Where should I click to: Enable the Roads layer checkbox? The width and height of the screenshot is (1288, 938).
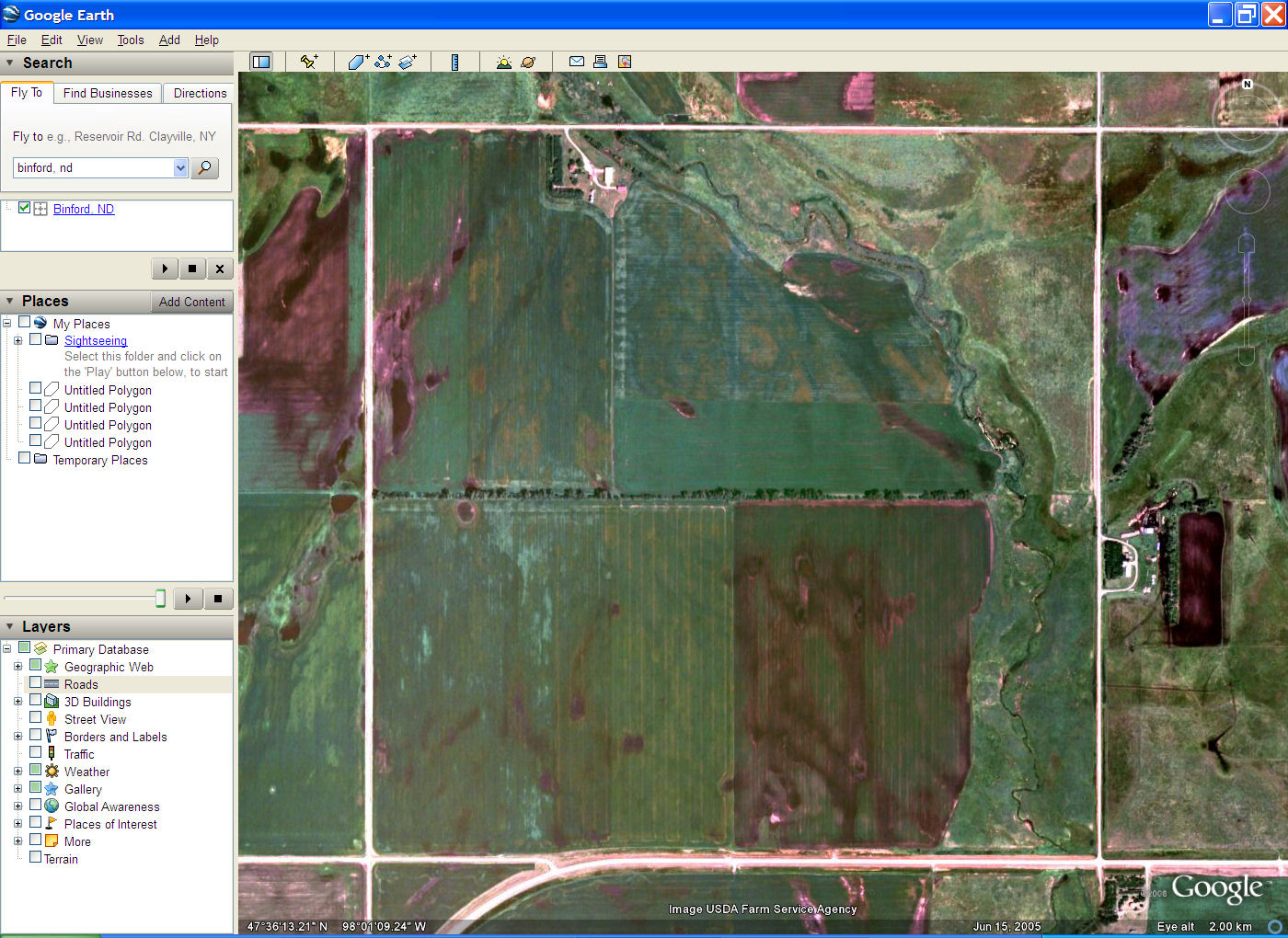point(36,683)
